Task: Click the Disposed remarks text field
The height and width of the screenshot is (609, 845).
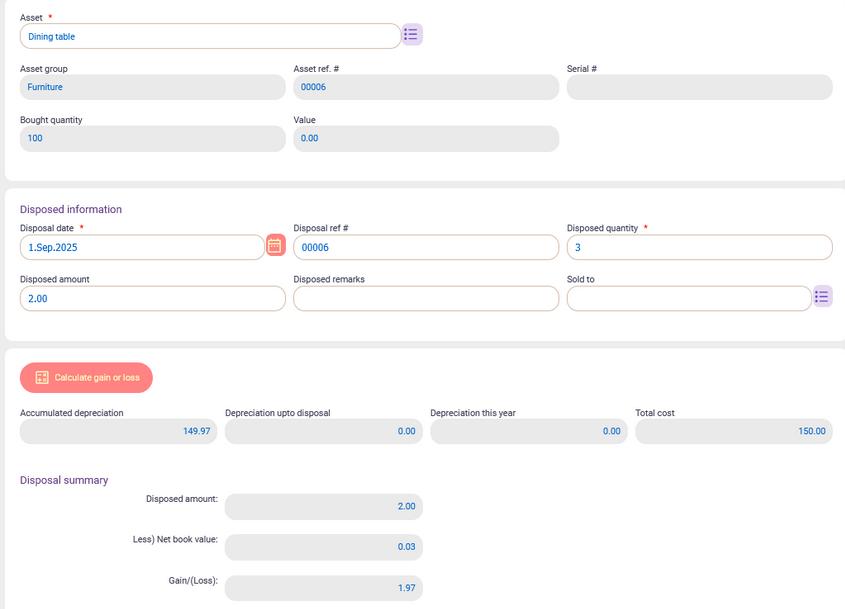Action: coord(425,298)
